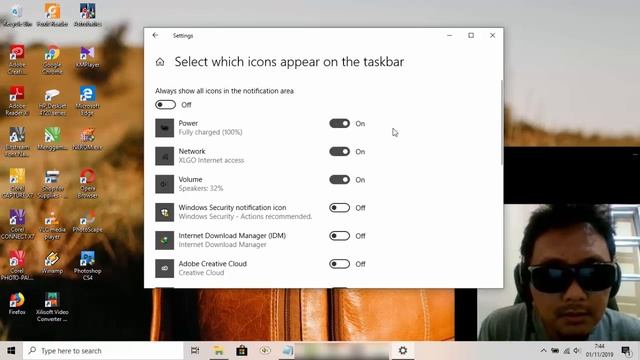Select the Firefox desktop shortcut
The width and height of the screenshot is (640, 360).
click(x=17, y=304)
